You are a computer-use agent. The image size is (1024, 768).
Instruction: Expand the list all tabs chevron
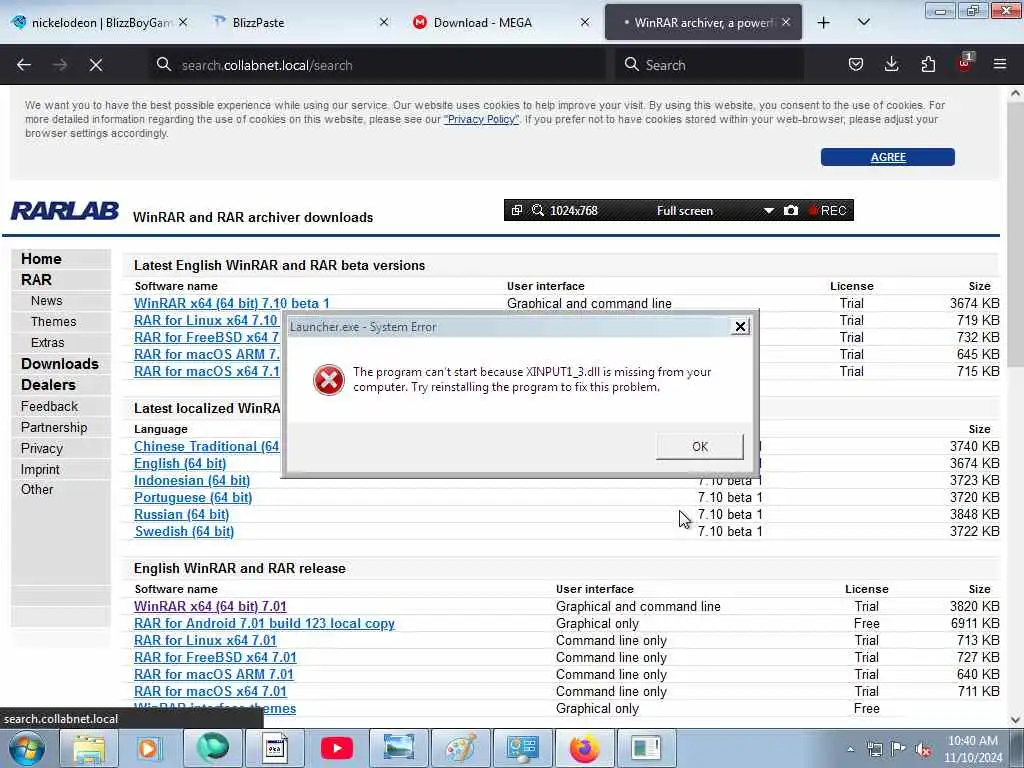point(863,23)
